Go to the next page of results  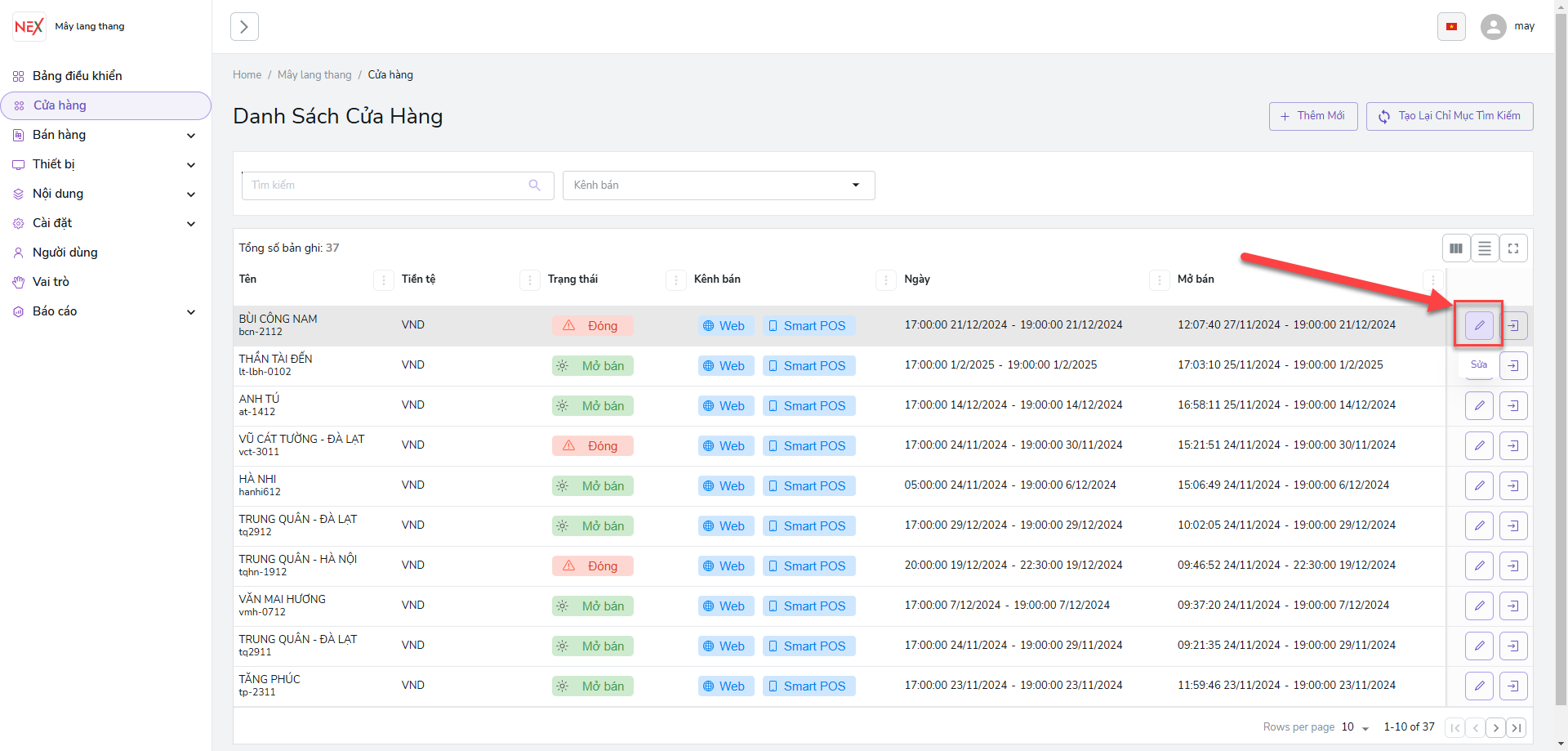pyautogui.click(x=1495, y=727)
